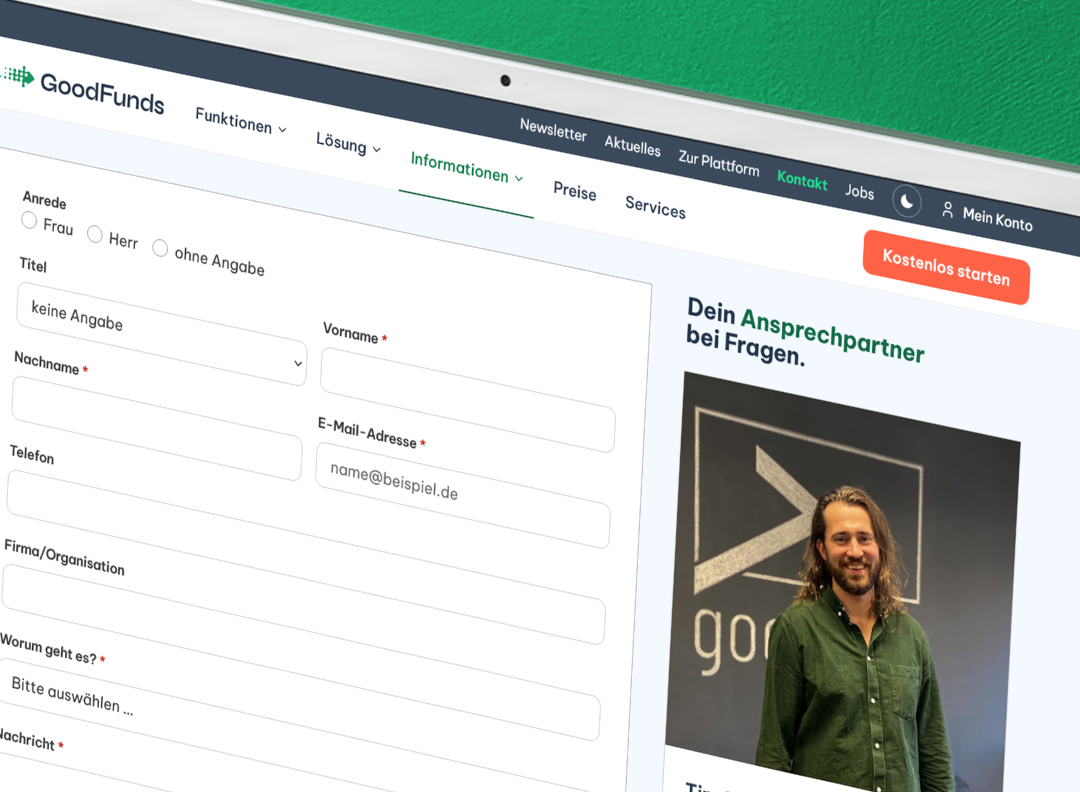1080x792 pixels.
Task: Go to the Preise page
Action: 574,191
